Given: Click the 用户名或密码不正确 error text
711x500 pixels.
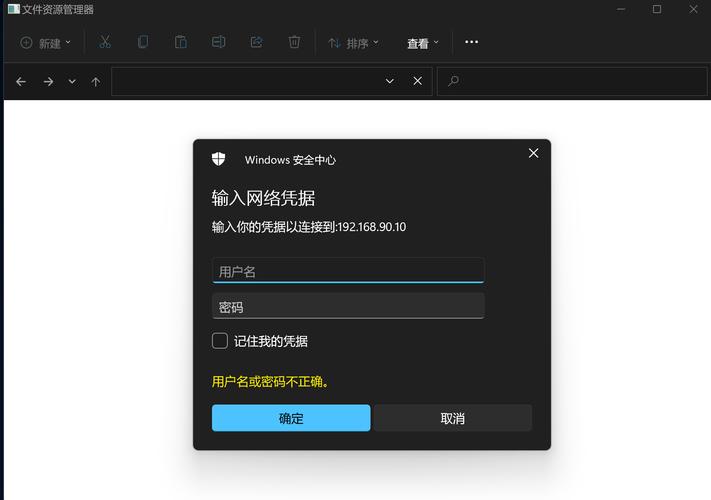Looking at the screenshot, I should point(270,382).
